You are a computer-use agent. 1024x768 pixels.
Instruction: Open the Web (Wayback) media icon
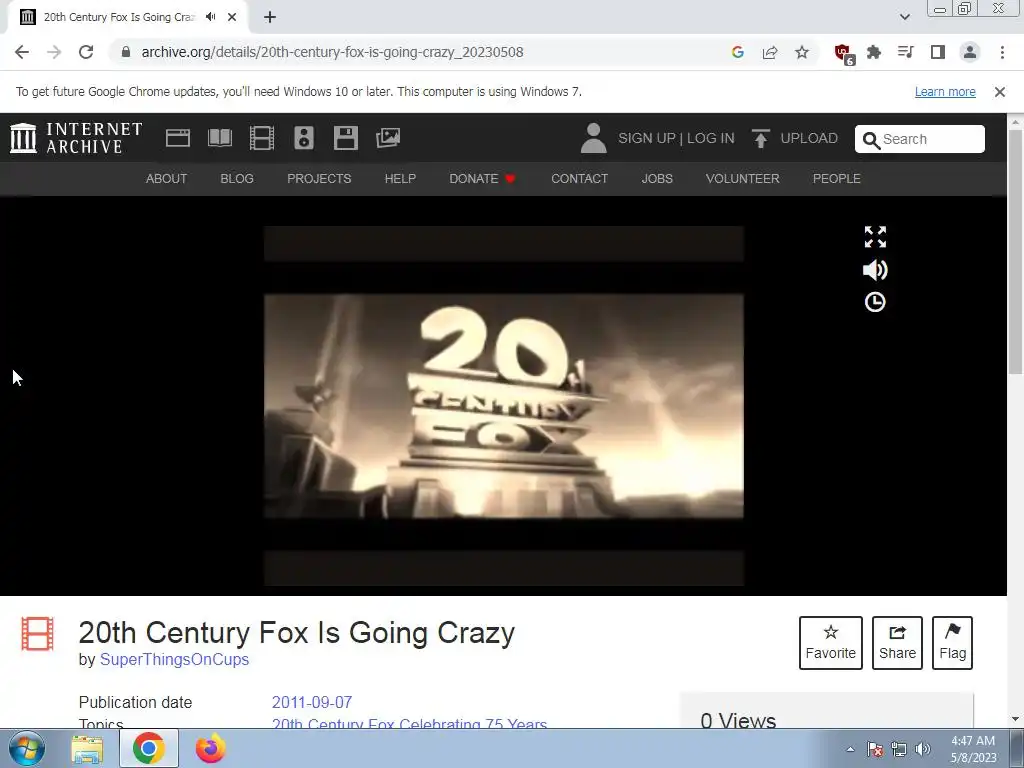click(178, 138)
